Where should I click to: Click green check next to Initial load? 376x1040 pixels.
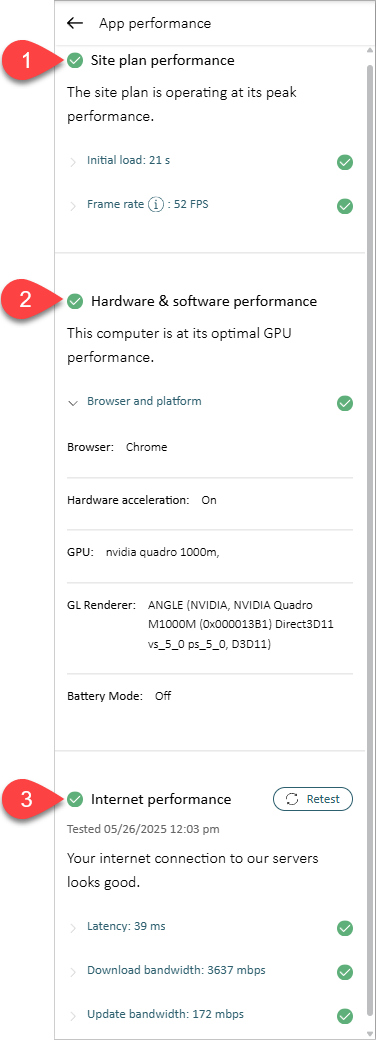pos(345,162)
